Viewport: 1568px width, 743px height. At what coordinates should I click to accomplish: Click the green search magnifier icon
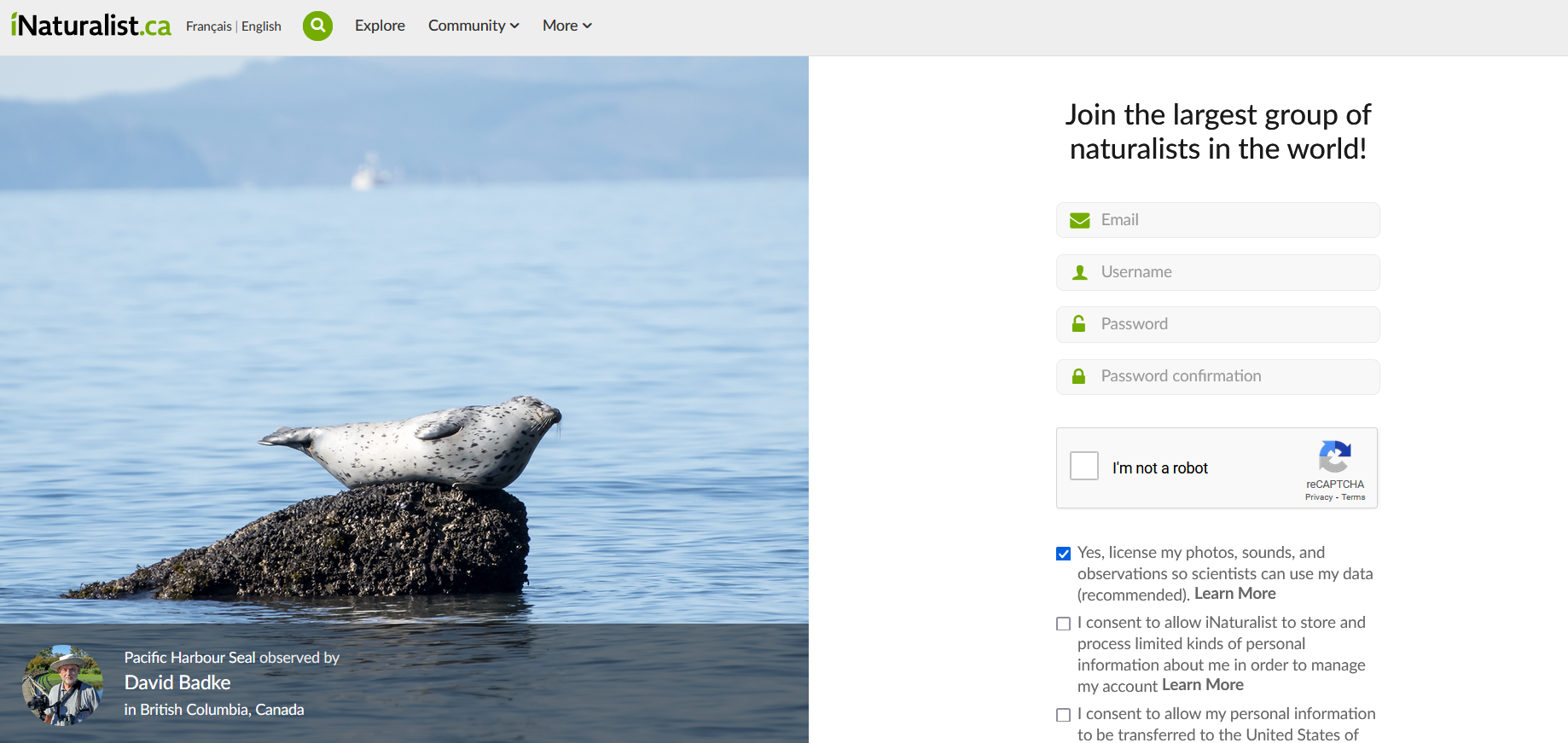click(317, 26)
